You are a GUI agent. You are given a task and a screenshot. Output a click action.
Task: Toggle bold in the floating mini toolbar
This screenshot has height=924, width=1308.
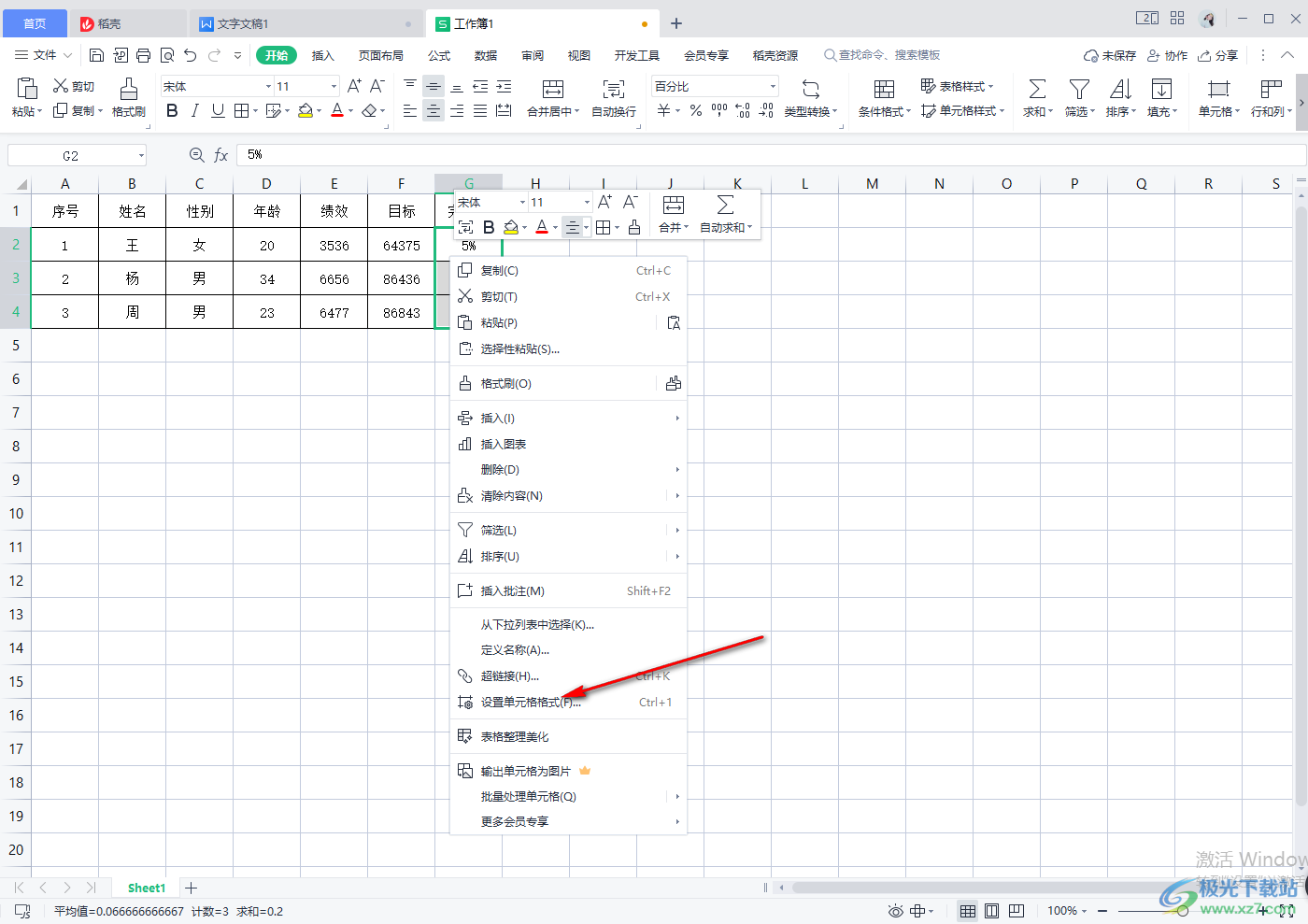(x=489, y=227)
